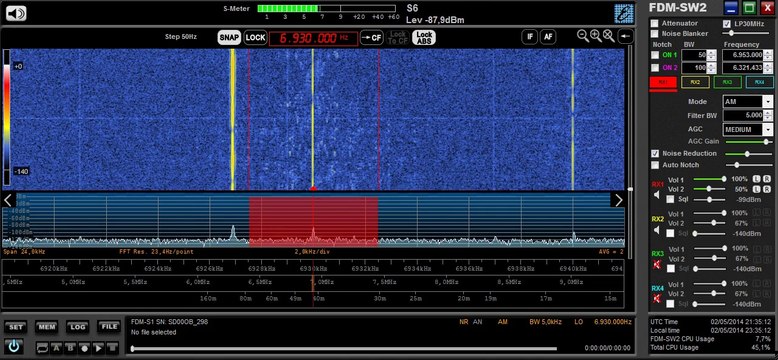
Task: Toggle RX1 Vol 1 left channel L
Action: point(757,179)
